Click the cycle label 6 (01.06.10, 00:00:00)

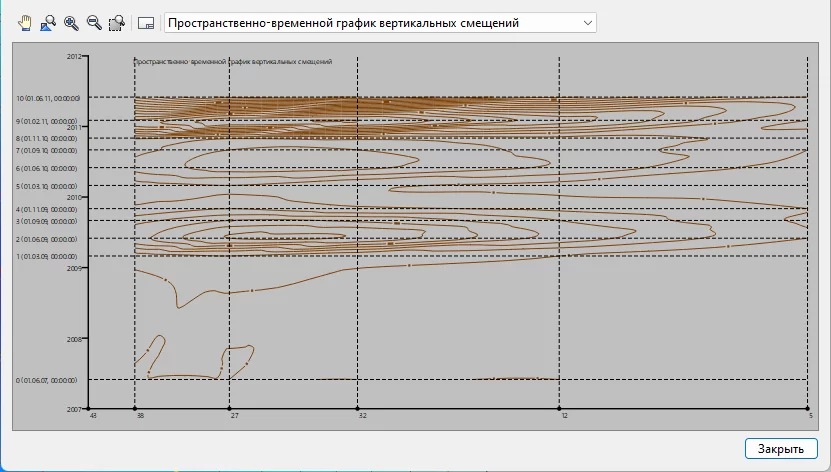pos(47,168)
